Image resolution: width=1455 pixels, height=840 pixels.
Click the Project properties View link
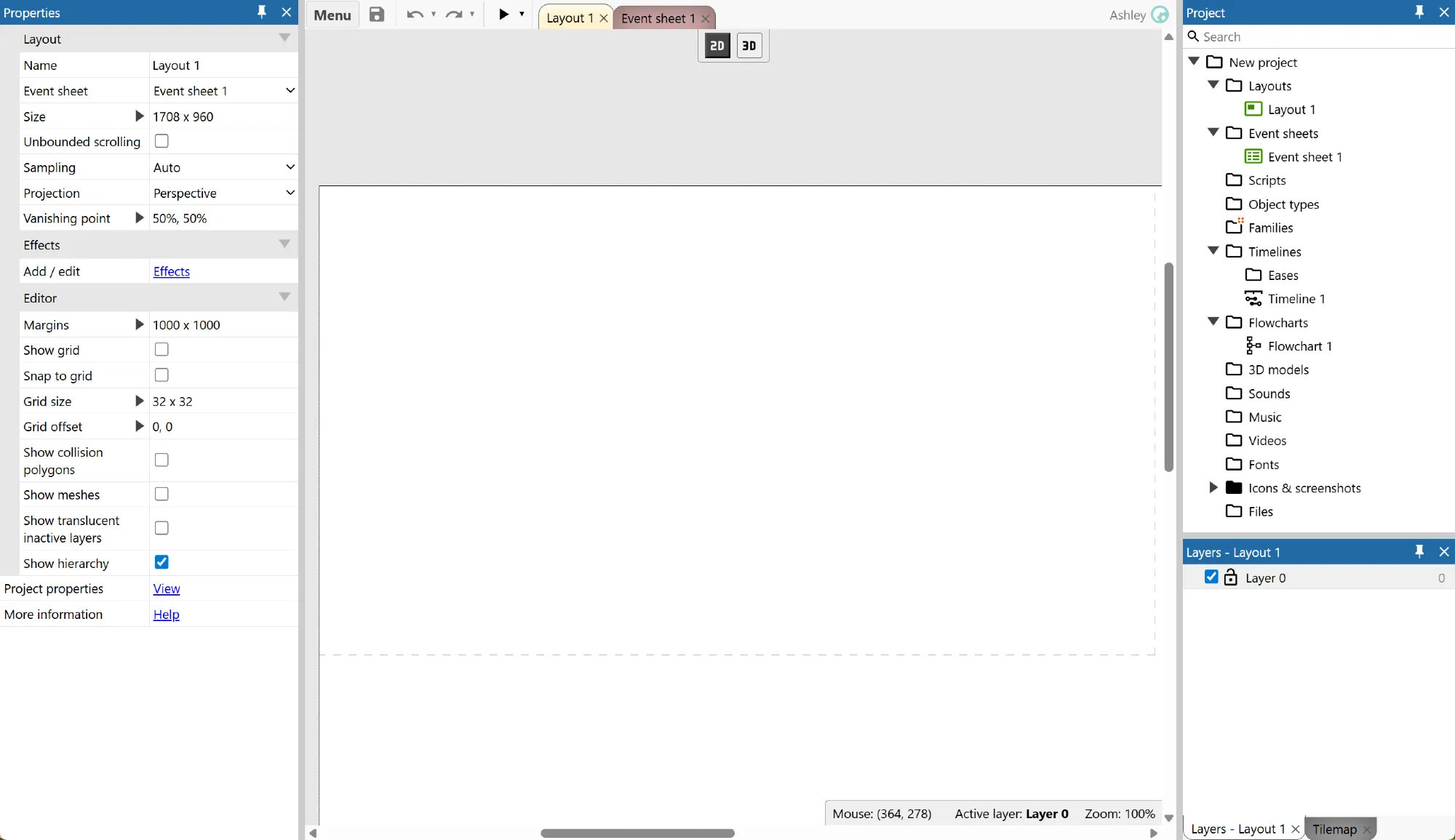pos(167,589)
